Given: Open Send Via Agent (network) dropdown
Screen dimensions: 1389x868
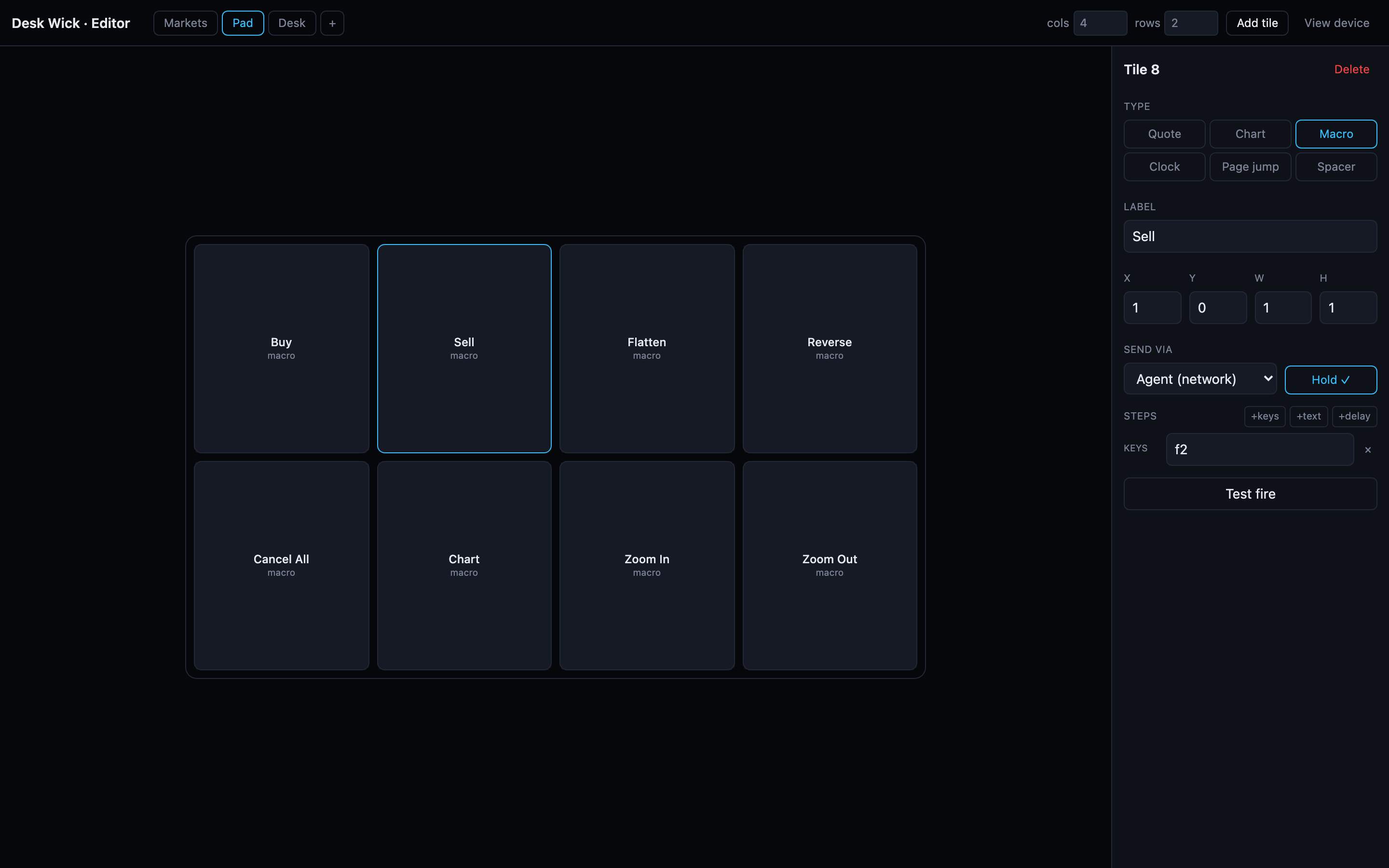Looking at the screenshot, I should pos(1199,379).
